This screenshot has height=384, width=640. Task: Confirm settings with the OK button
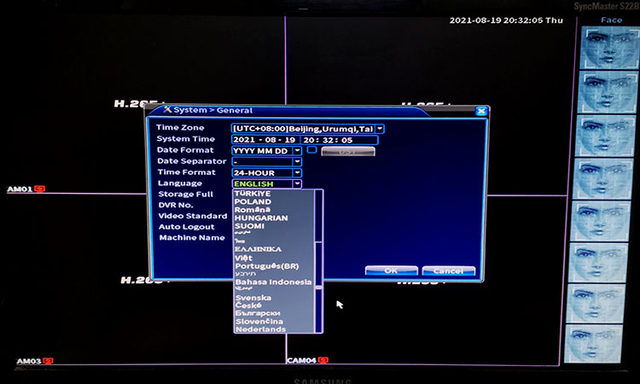click(x=391, y=271)
